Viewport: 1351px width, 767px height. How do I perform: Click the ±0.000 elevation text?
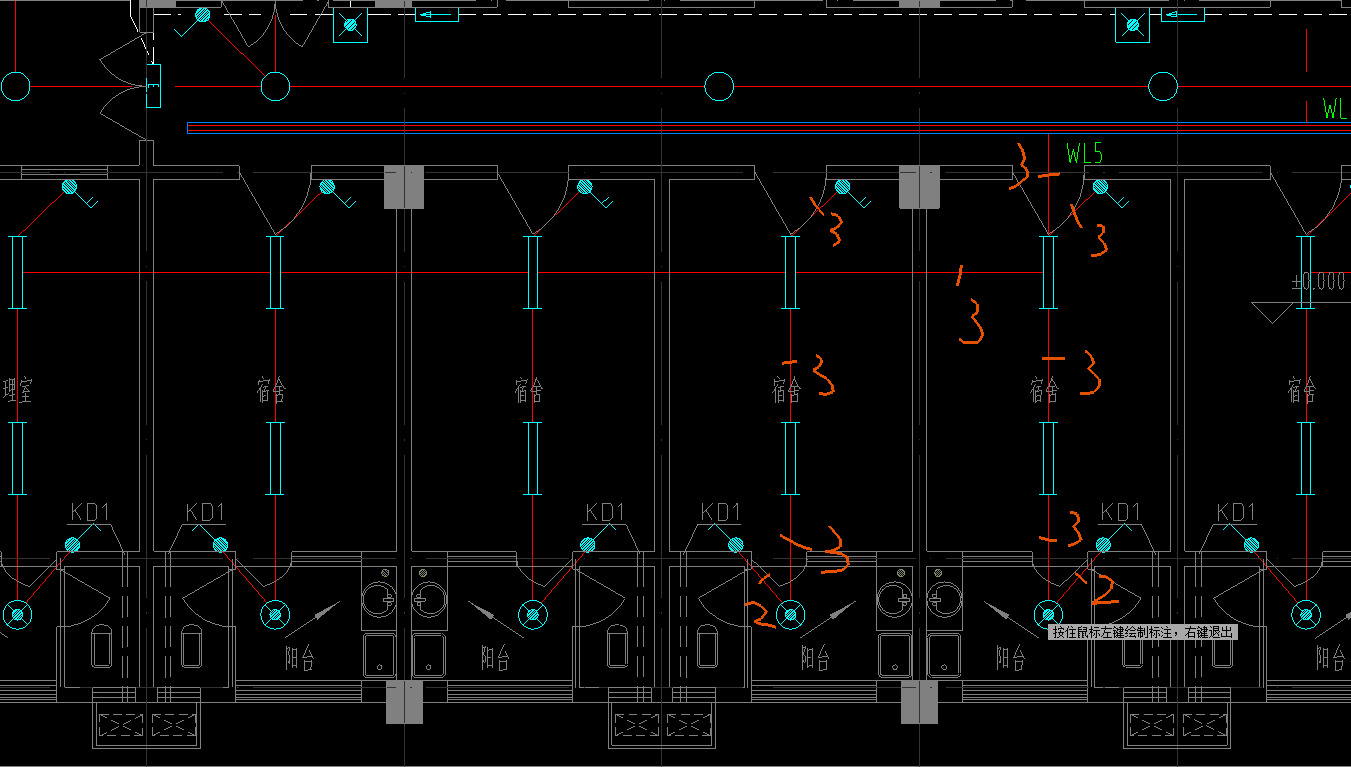(1318, 282)
